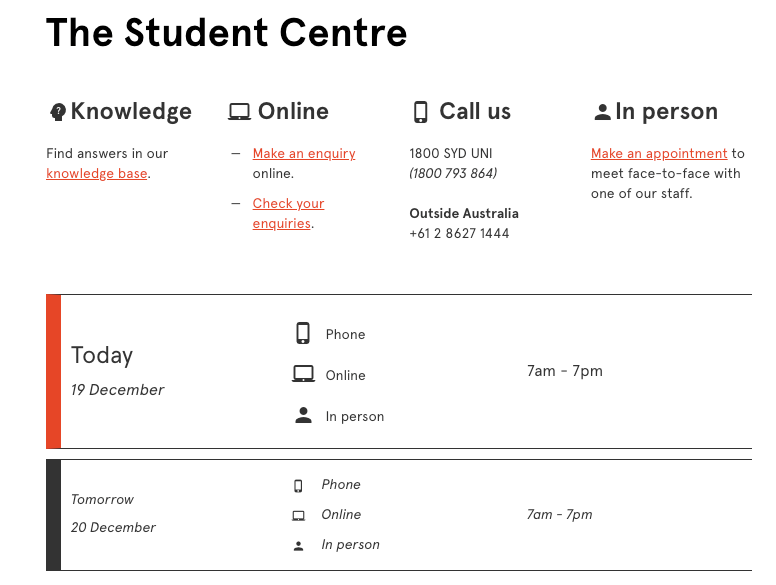
Task: Click the 1800 793 864 phone number
Action: 453,174
